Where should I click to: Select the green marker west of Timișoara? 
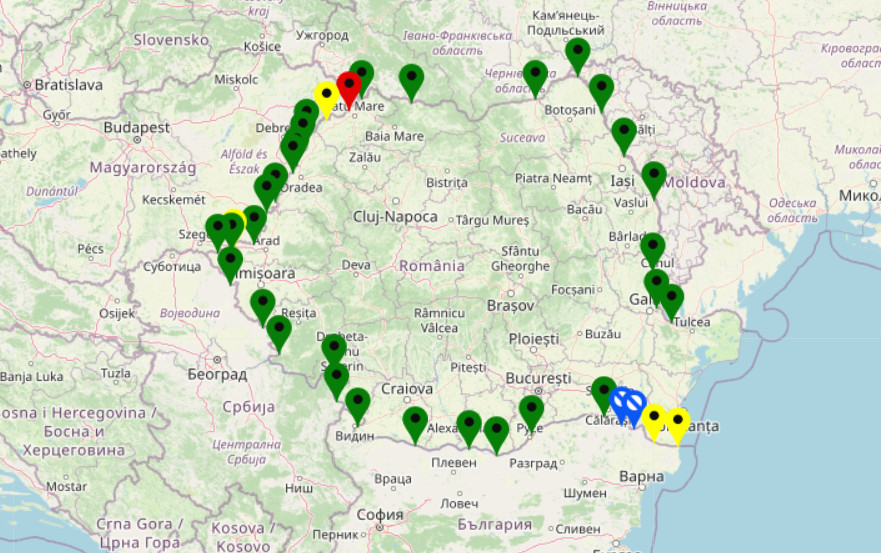230,263
